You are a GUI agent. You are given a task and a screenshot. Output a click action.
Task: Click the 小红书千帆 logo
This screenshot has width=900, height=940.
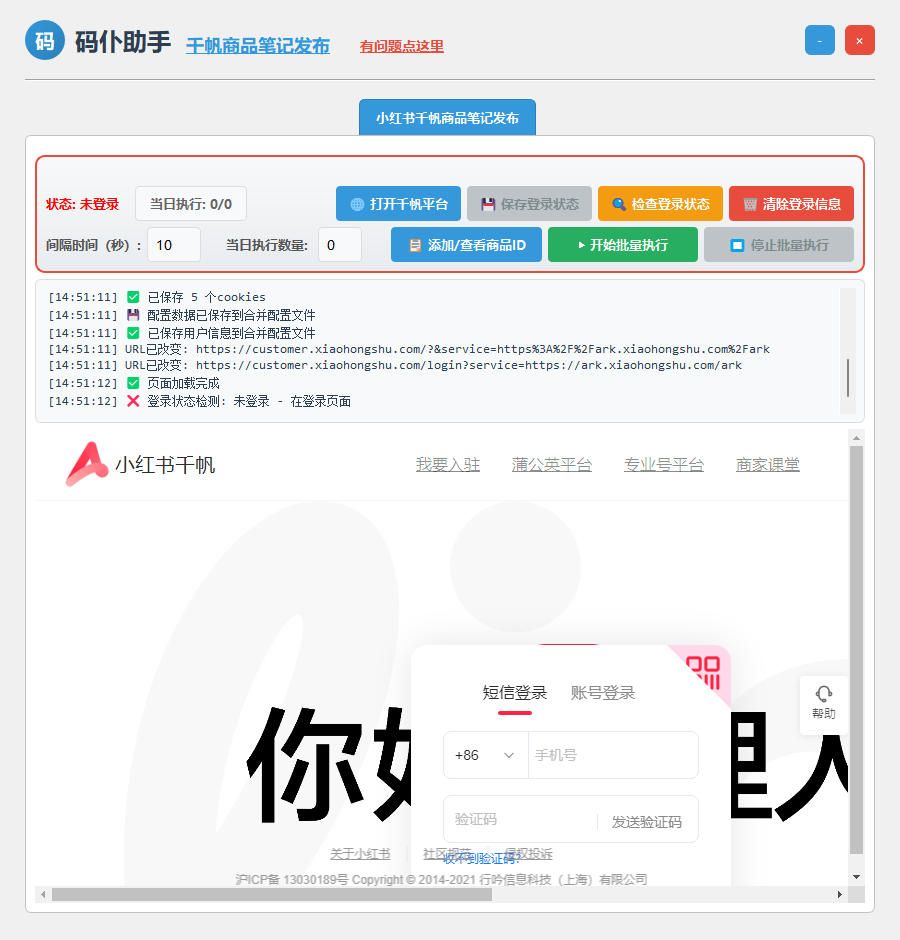tap(140, 463)
